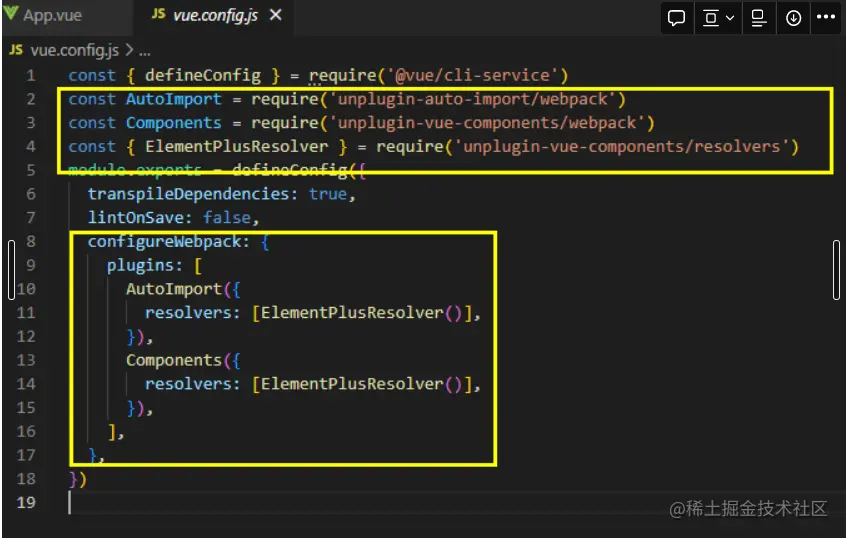
Task: Click the circled download arrow icon
Action: pyautogui.click(x=793, y=18)
